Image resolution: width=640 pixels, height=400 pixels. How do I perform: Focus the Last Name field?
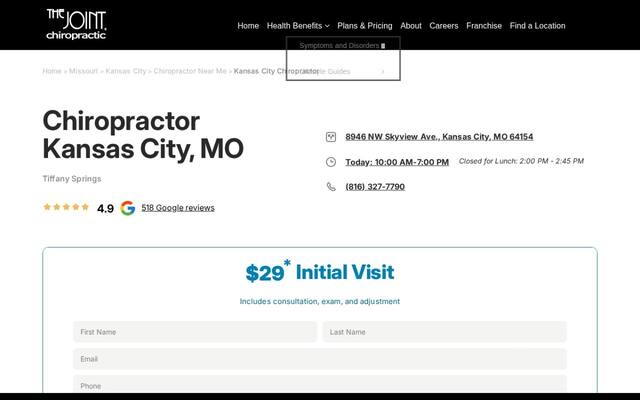[x=444, y=332]
